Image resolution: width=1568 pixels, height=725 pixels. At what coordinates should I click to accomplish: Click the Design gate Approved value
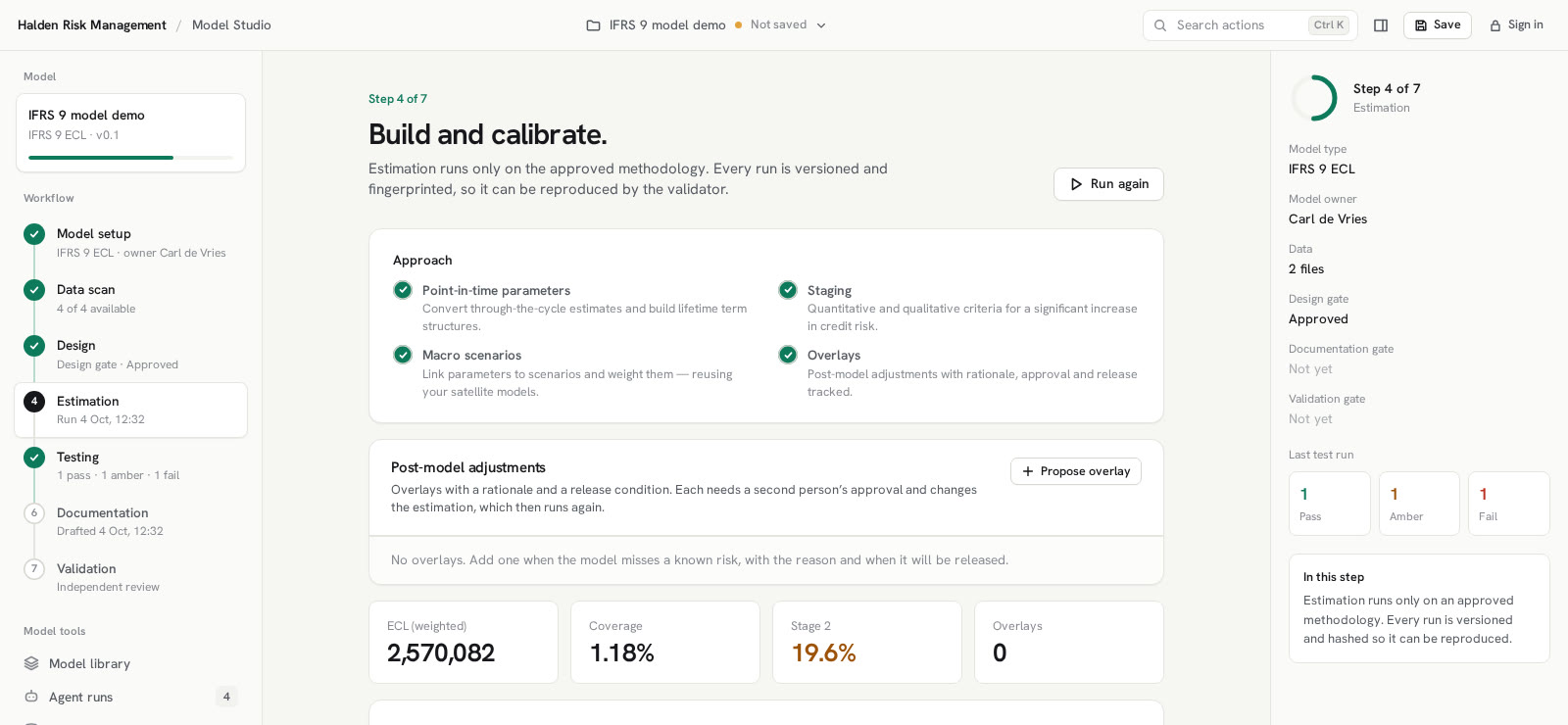[x=1318, y=319]
